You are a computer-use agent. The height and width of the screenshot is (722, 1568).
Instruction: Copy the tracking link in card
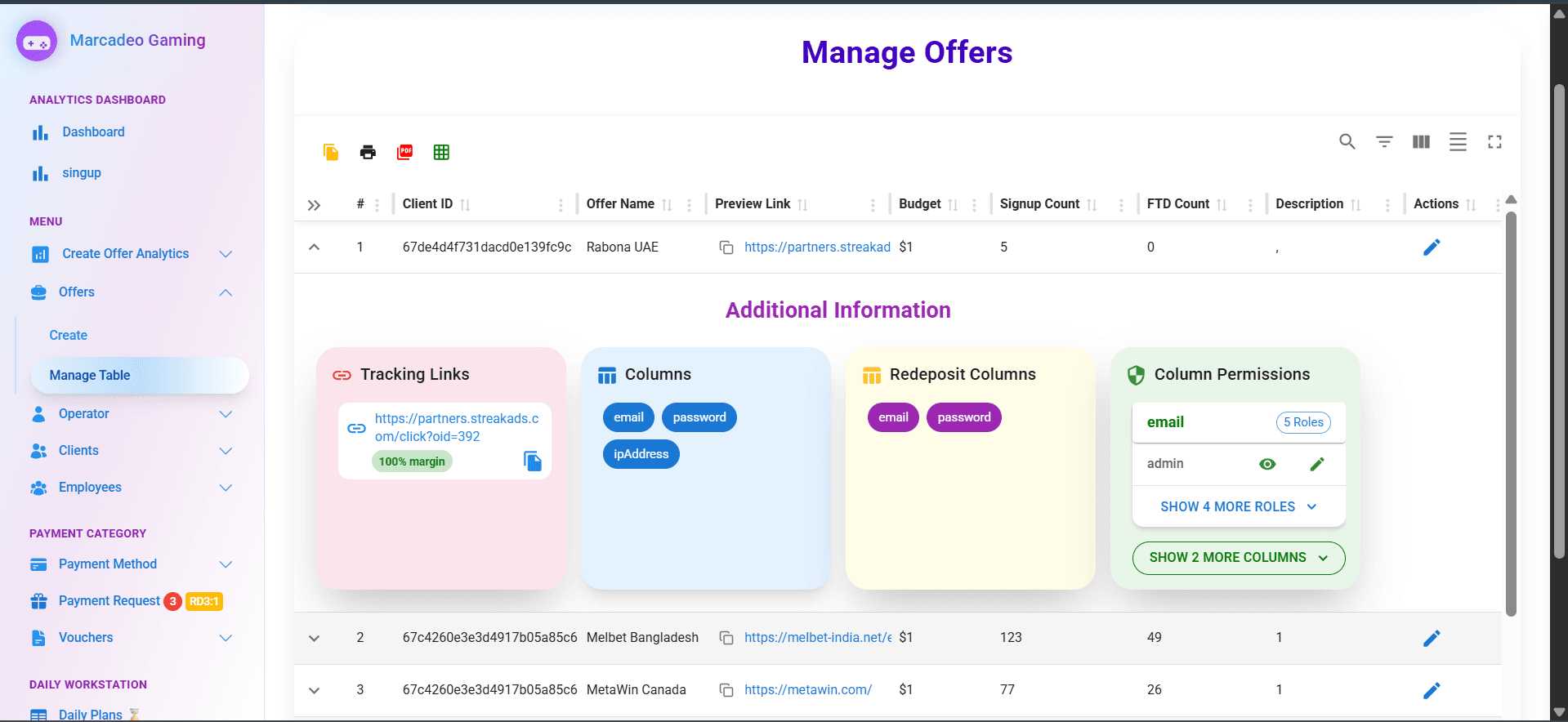pyautogui.click(x=533, y=461)
